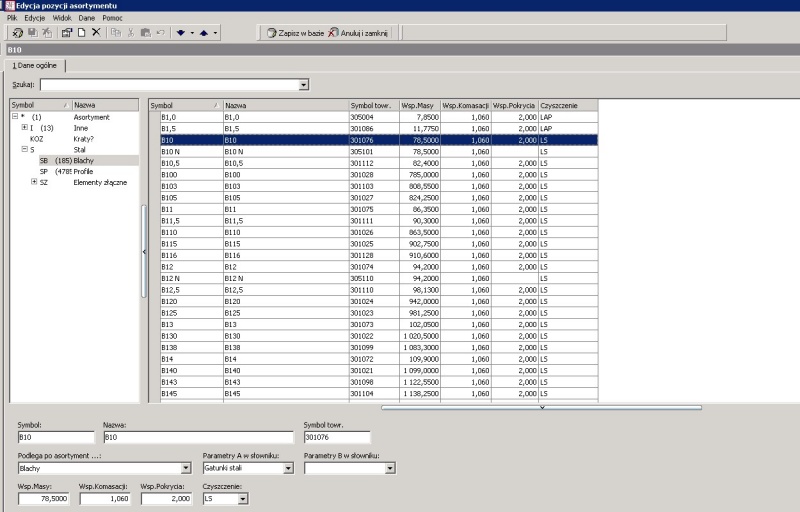Click the blue up arrow icon

pos(204,33)
